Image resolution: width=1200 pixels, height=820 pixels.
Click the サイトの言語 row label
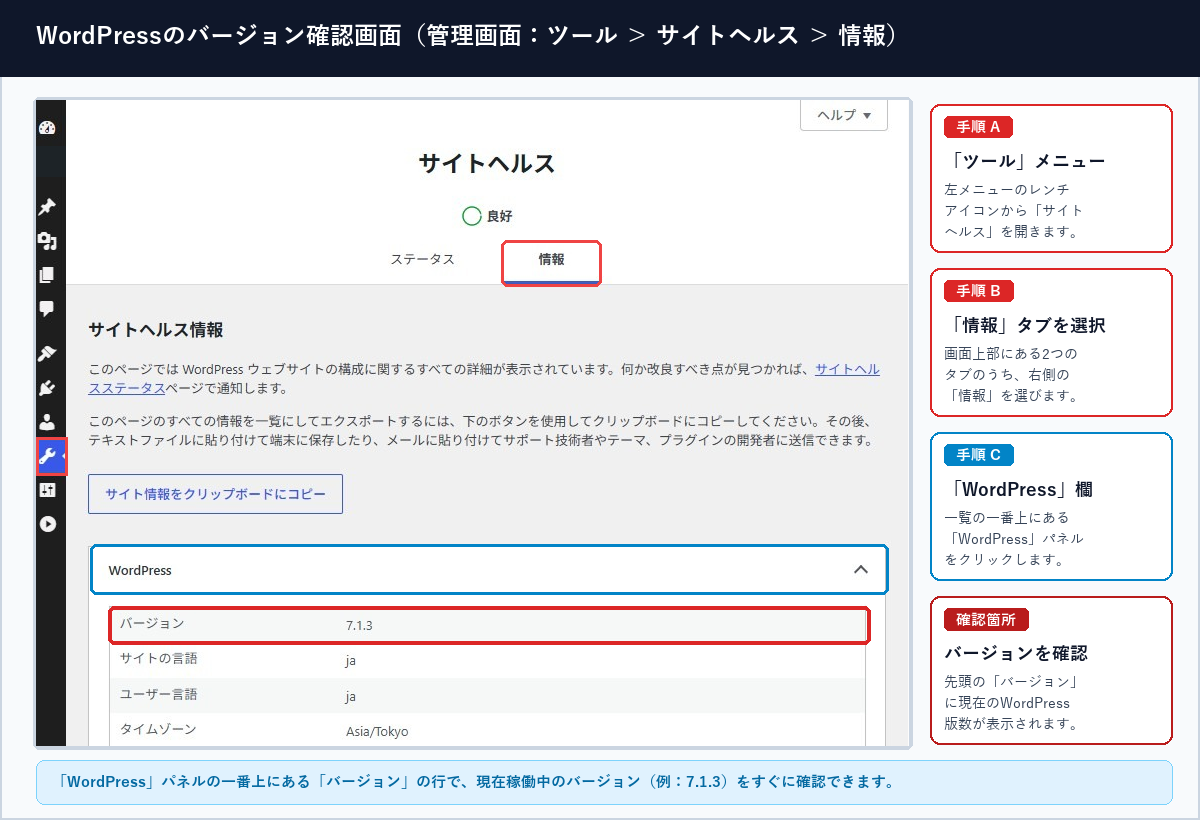pyautogui.click(x=158, y=659)
